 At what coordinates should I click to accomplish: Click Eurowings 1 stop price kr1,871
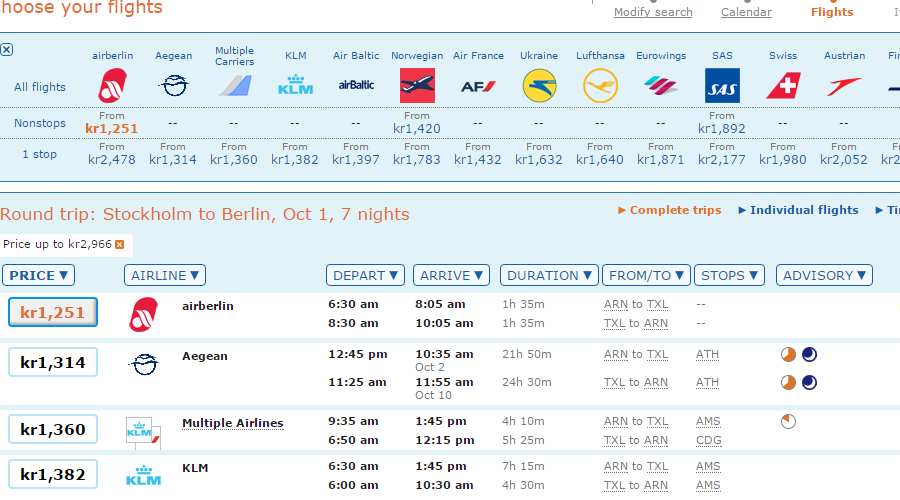[661, 160]
